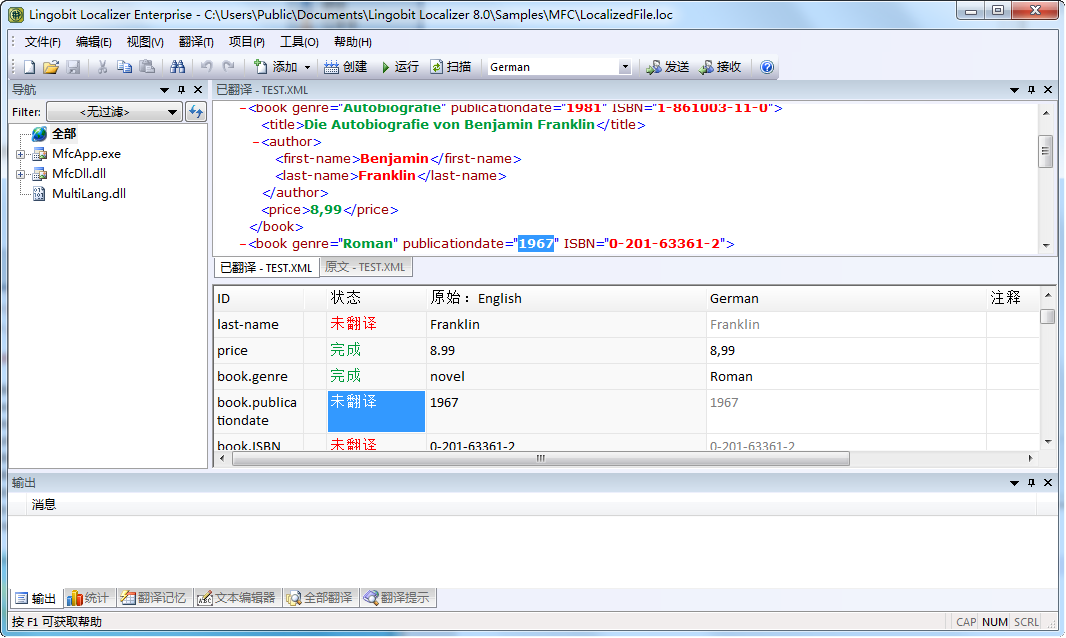
Task: Expand the MfcApp.exe tree node
Action: click(20, 154)
